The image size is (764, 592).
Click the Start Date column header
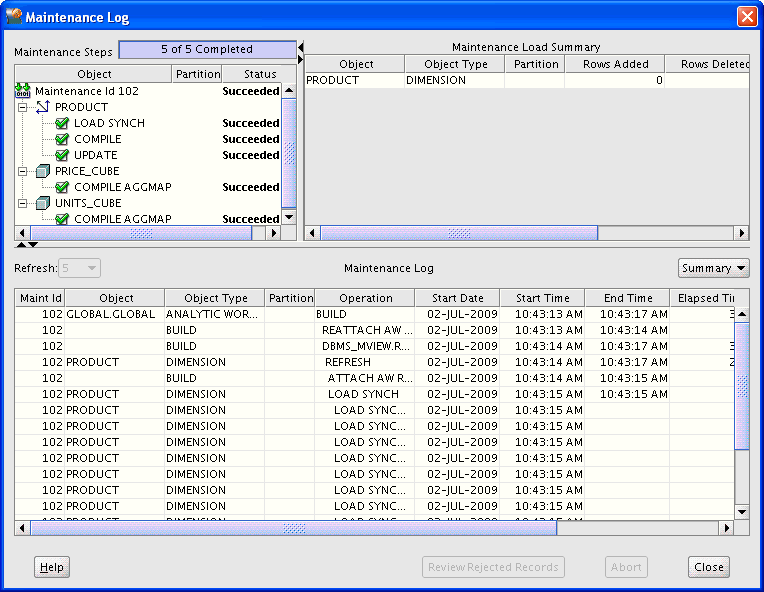coord(458,298)
